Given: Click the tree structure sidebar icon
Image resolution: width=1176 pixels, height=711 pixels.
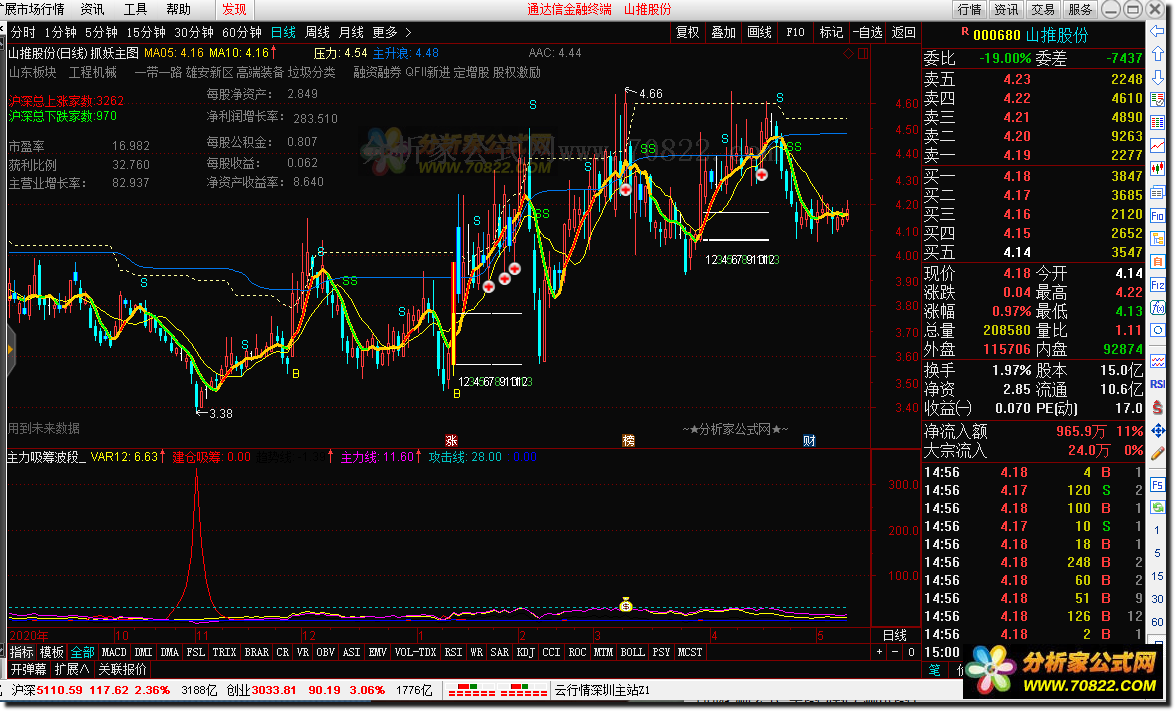Looking at the screenshot, I should coord(1157,238).
